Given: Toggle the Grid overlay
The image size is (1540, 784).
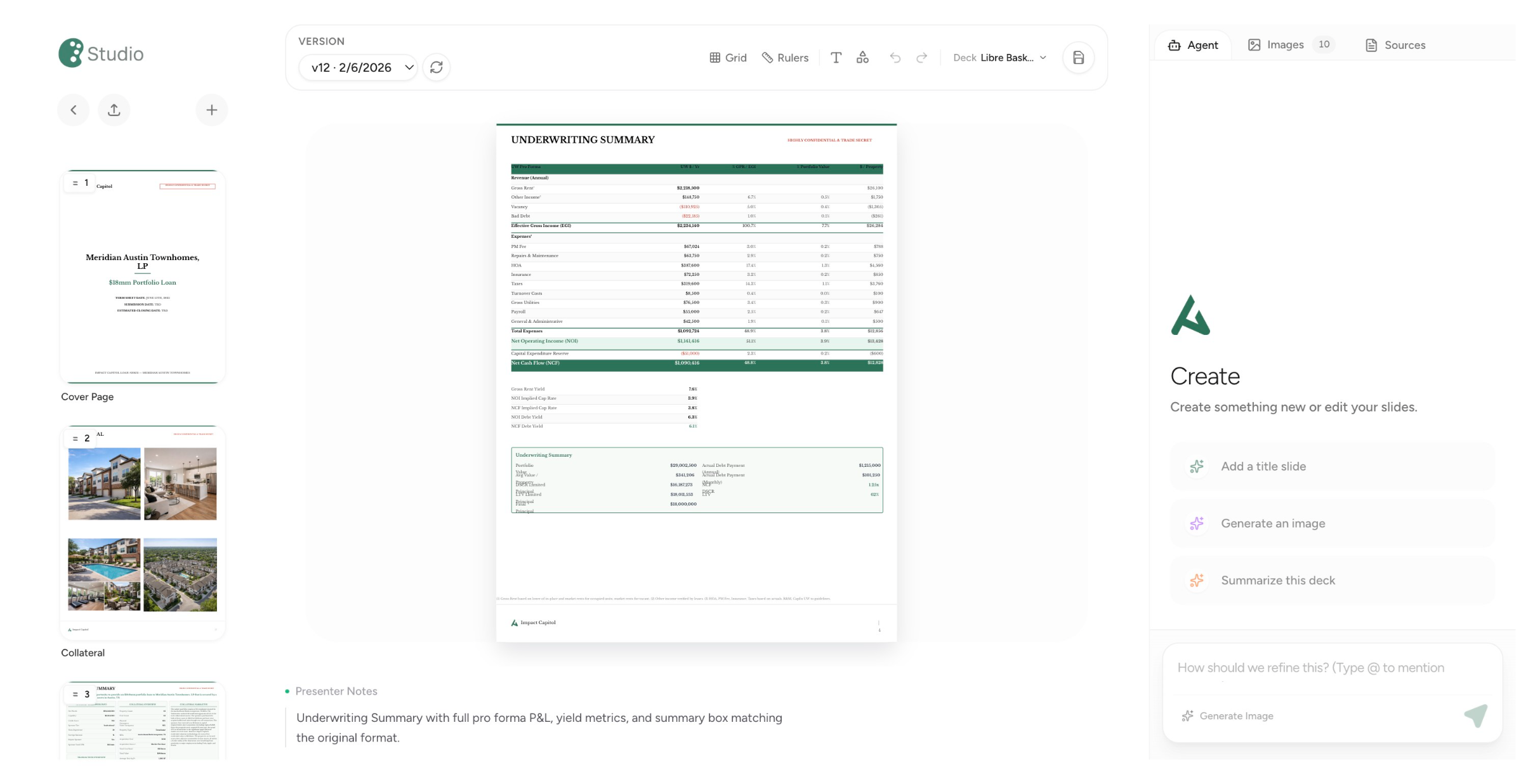Looking at the screenshot, I should click(x=728, y=58).
